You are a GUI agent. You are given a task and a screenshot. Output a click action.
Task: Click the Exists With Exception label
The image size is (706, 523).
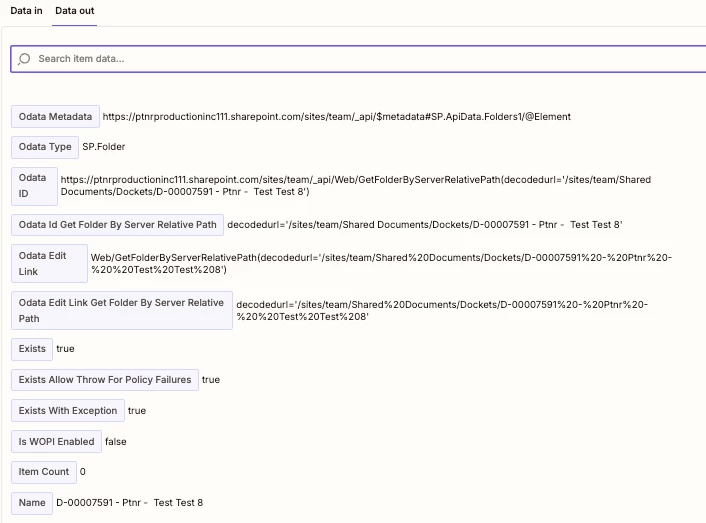click(x=68, y=410)
